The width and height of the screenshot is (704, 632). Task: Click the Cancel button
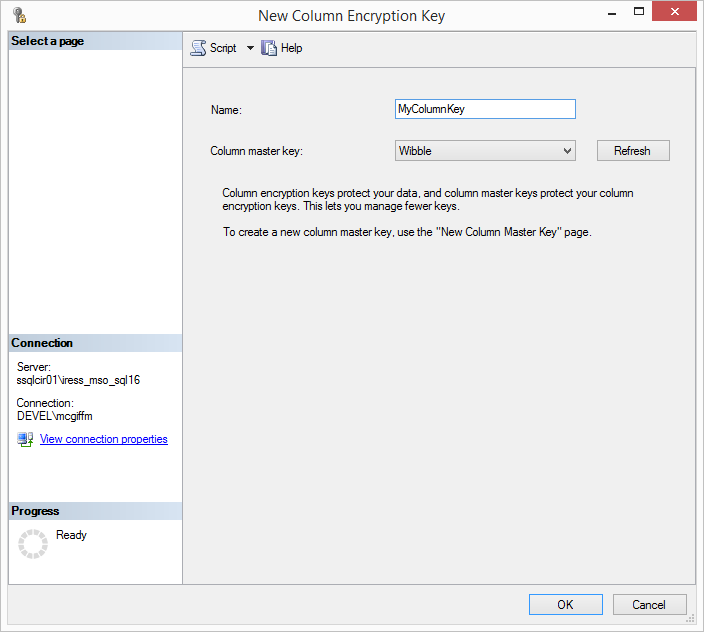pos(649,604)
